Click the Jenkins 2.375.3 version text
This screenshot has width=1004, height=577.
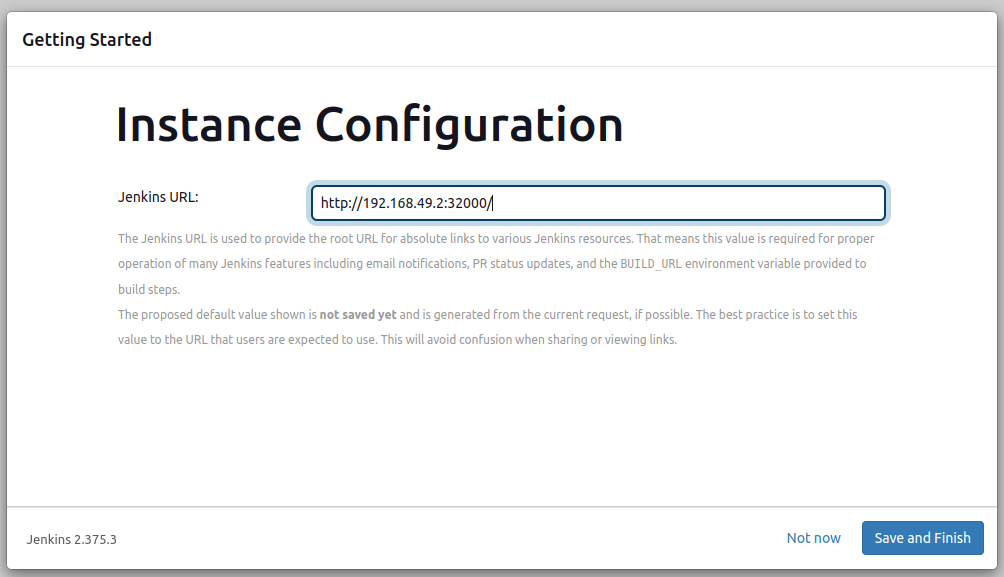[72, 539]
